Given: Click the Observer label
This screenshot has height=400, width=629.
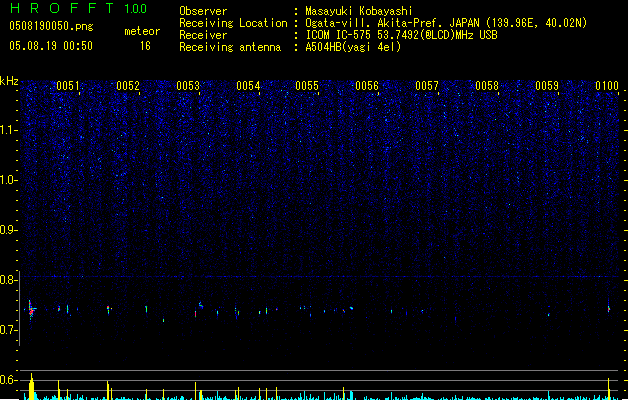Looking at the screenshot, I should coord(203,11).
